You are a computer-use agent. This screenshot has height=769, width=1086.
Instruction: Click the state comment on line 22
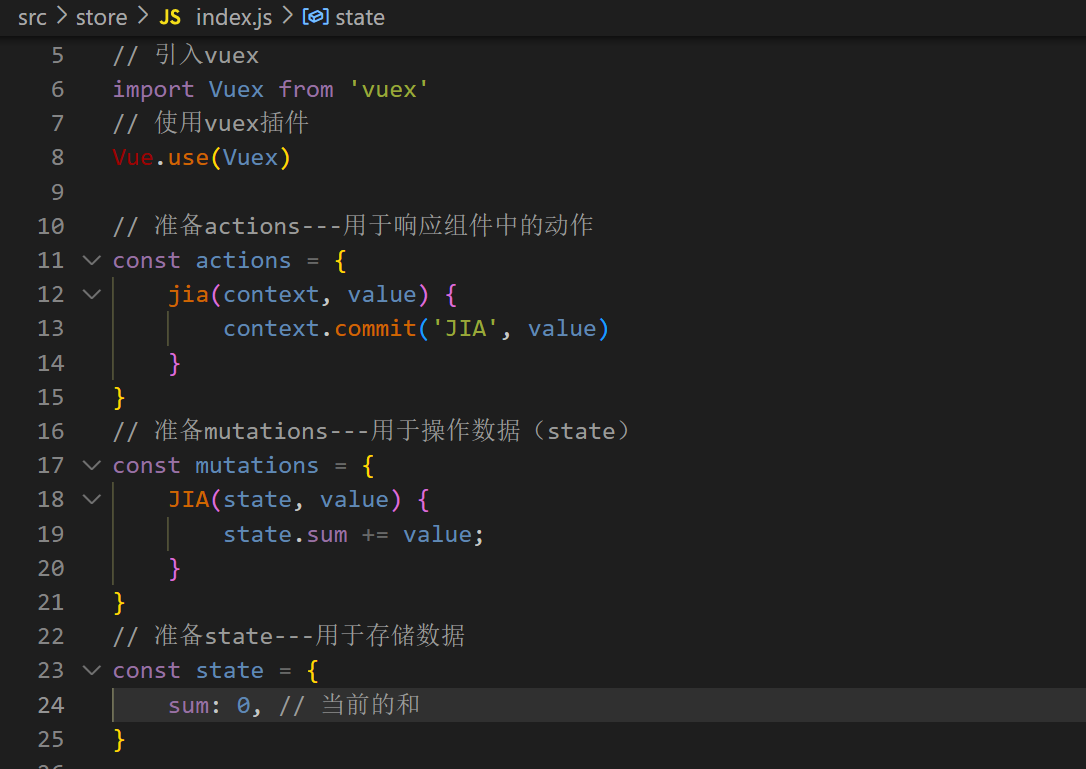point(289,635)
